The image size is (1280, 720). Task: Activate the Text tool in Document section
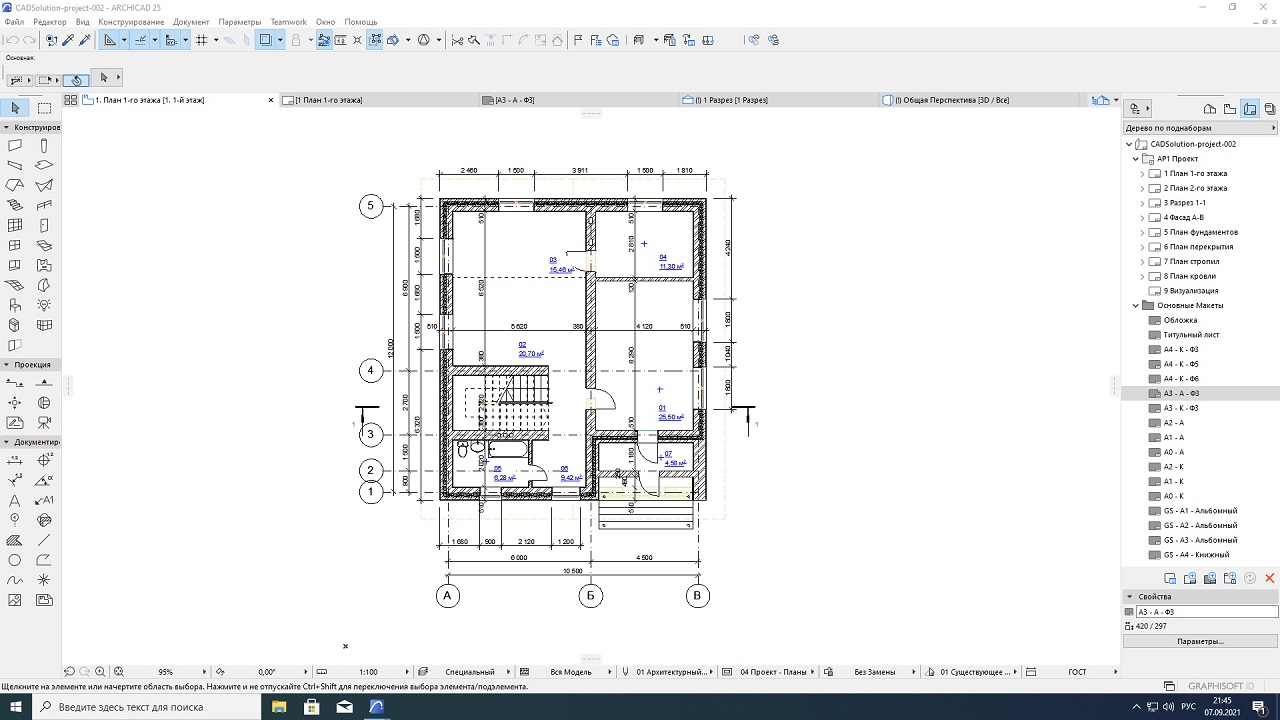point(15,500)
